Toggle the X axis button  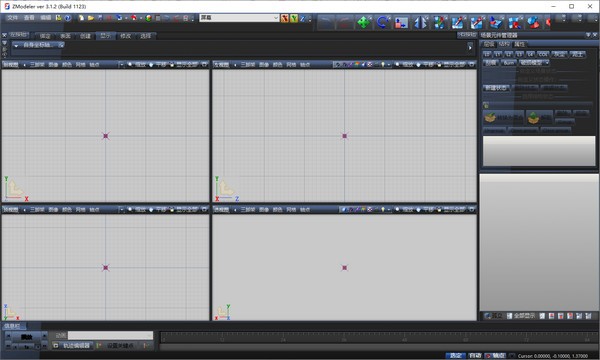pyautogui.click(x=285, y=18)
